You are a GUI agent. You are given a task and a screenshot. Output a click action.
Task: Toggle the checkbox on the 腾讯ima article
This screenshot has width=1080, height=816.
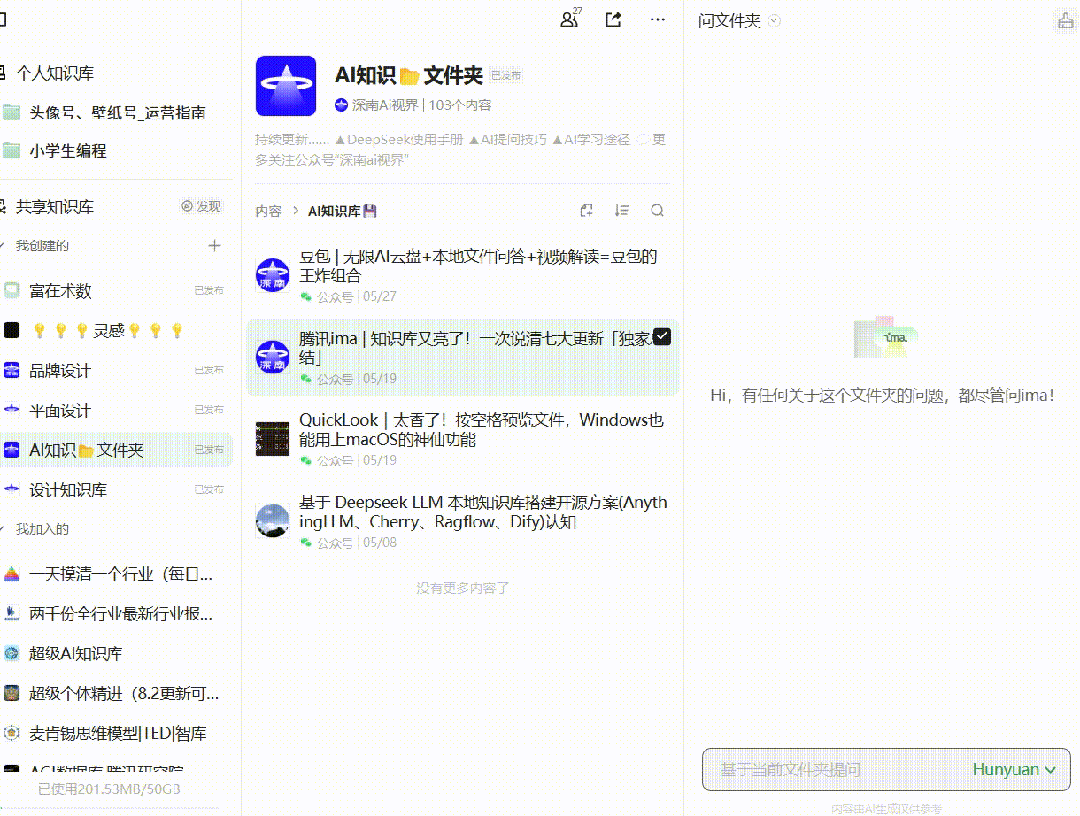[660, 337]
